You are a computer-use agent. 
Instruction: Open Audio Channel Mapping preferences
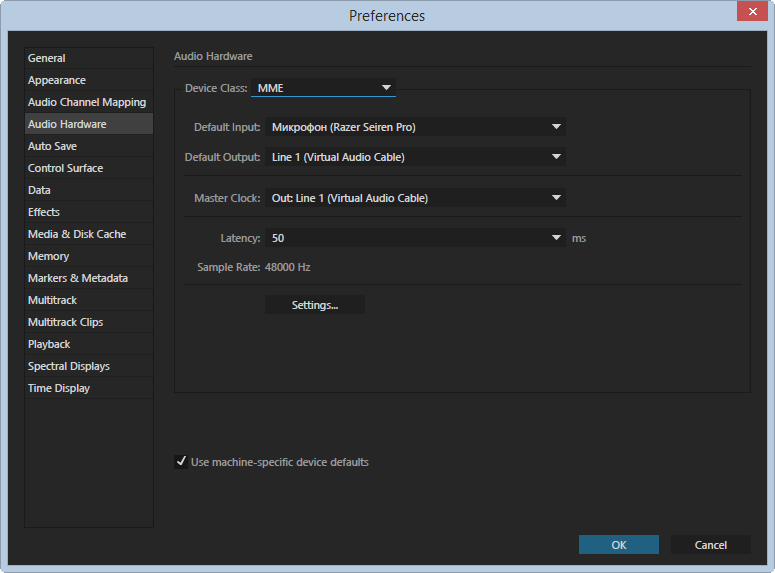[87, 102]
